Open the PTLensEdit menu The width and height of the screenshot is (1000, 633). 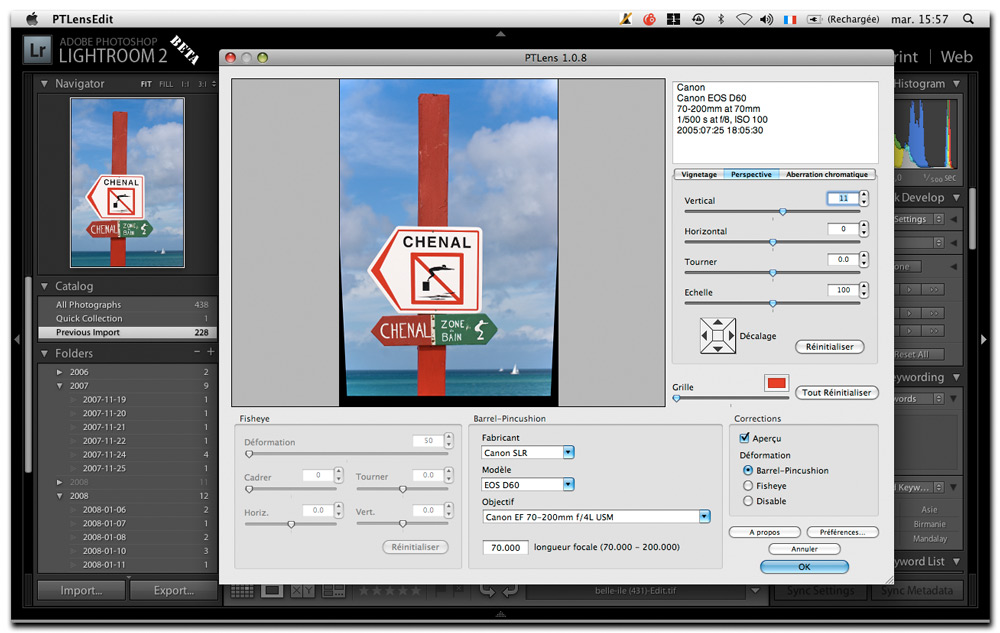83,19
